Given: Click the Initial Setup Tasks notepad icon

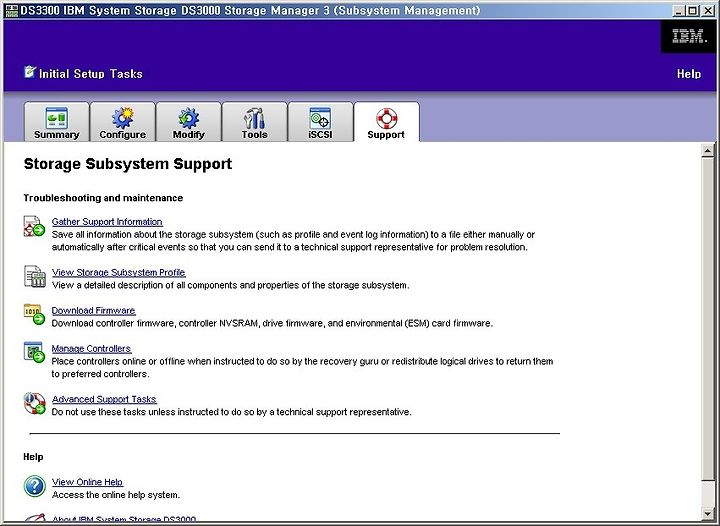Looking at the screenshot, I should 30,72.
